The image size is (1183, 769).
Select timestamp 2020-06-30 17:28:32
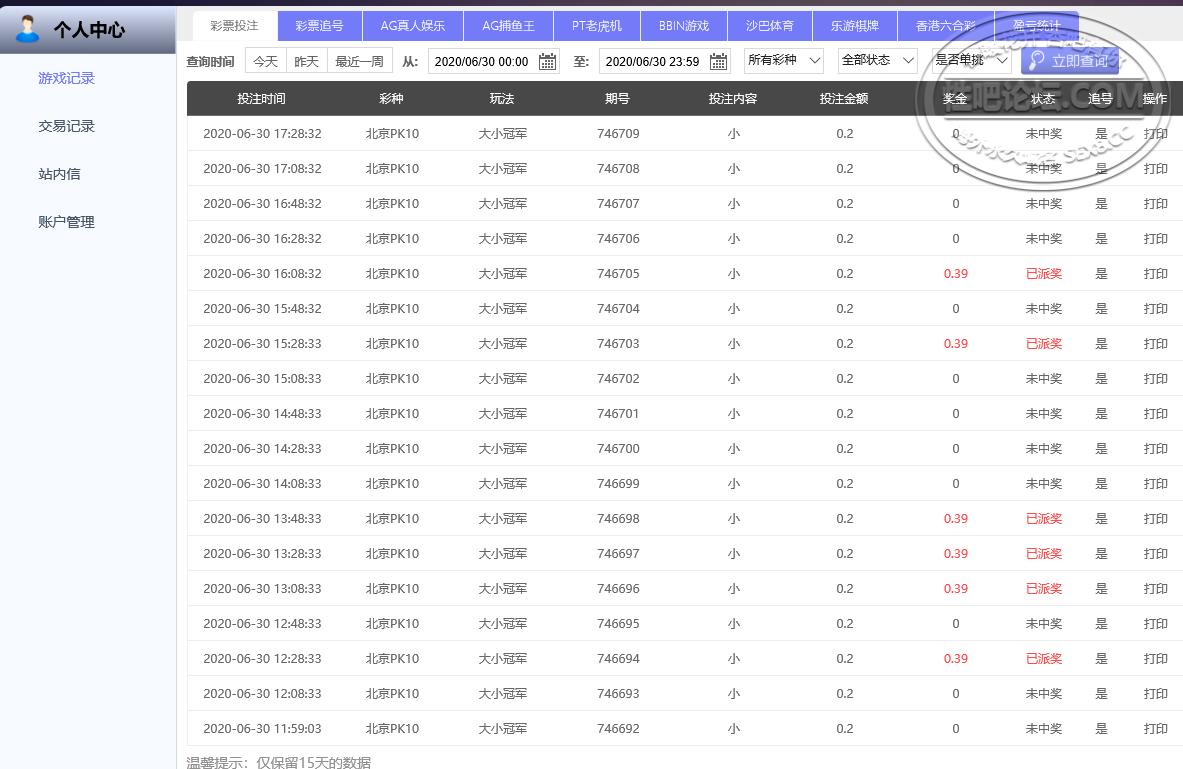263,134
